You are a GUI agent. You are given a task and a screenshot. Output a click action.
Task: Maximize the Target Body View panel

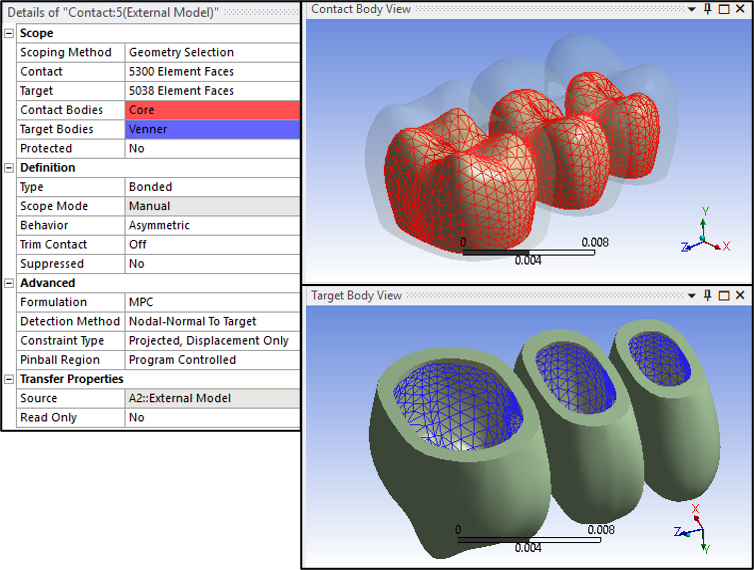(x=724, y=295)
